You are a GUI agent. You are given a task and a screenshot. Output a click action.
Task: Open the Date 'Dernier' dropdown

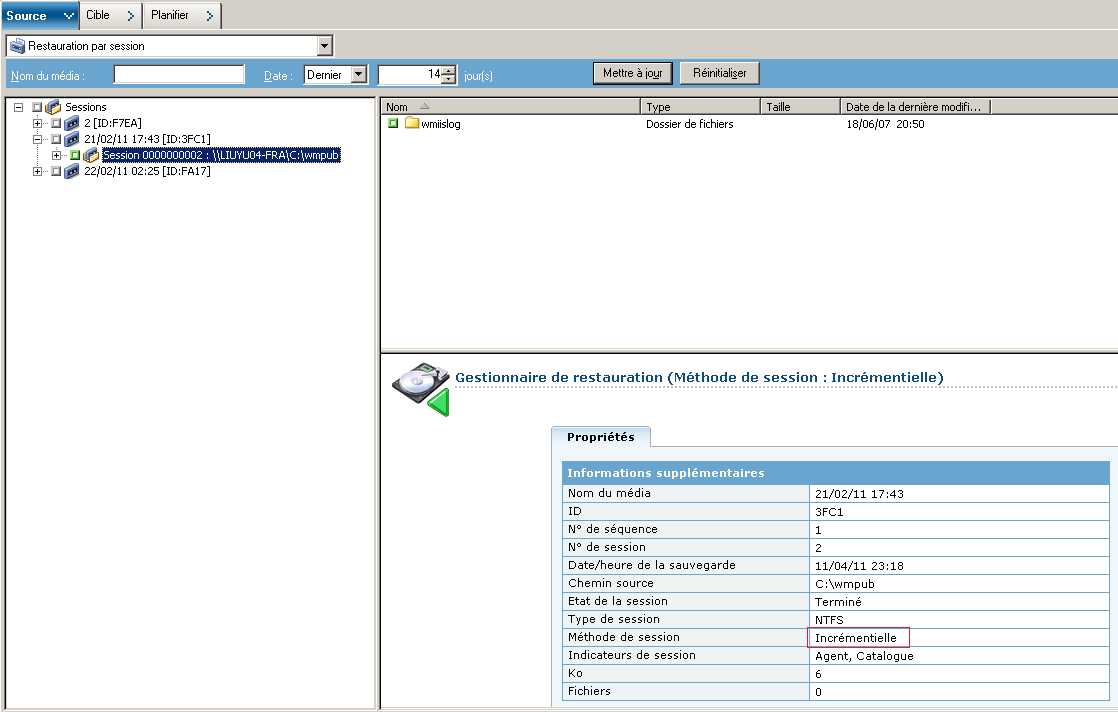pyautogui.click(x=359, y=75)
